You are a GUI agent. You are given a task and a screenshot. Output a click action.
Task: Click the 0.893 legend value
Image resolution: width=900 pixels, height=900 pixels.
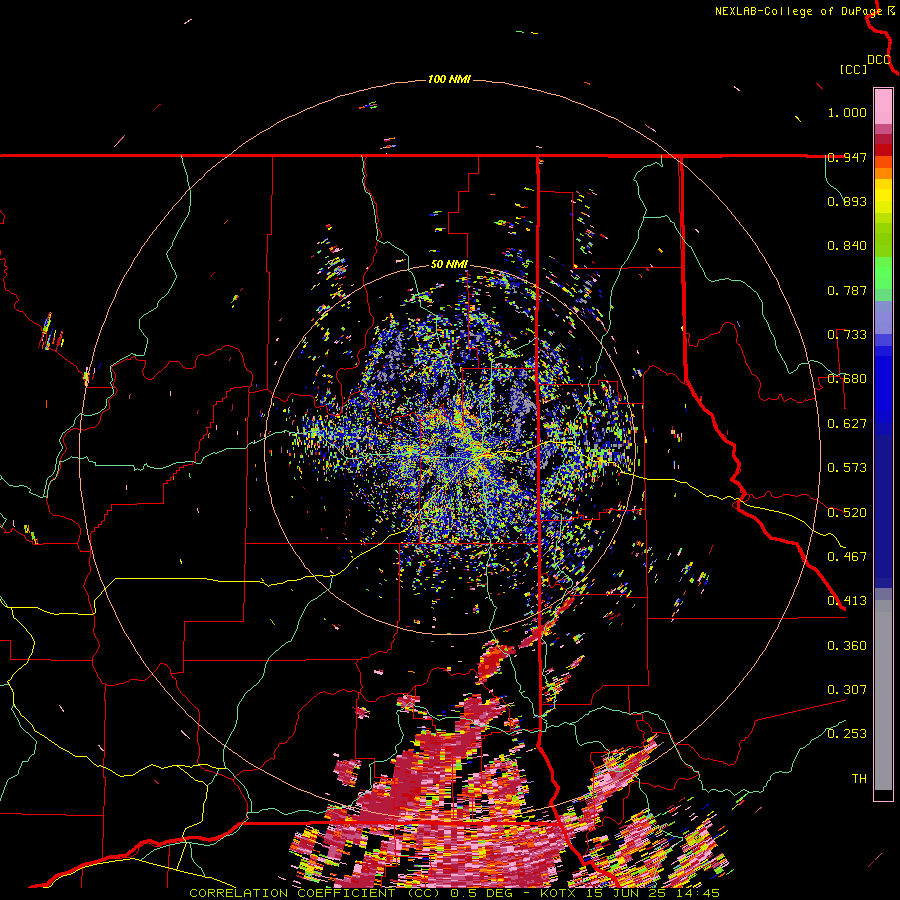847,201
